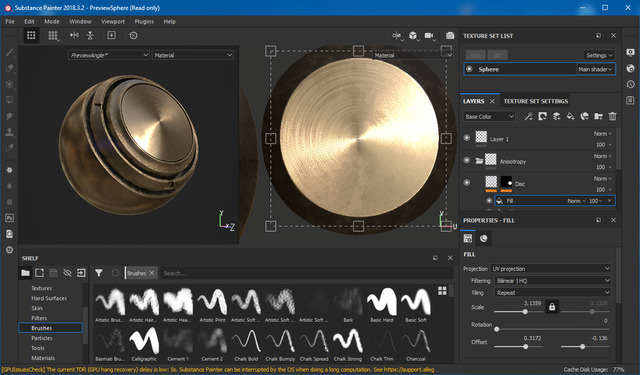
Task: Open Layer 1 blend mode Norm dropdown
Action: 602,133
